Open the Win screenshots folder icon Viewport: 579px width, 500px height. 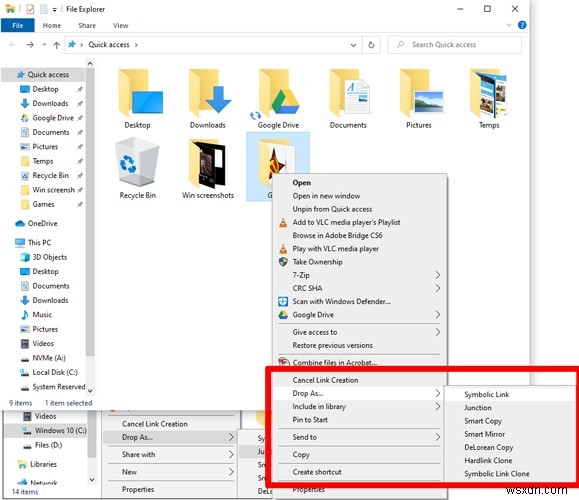coord(207,163)
